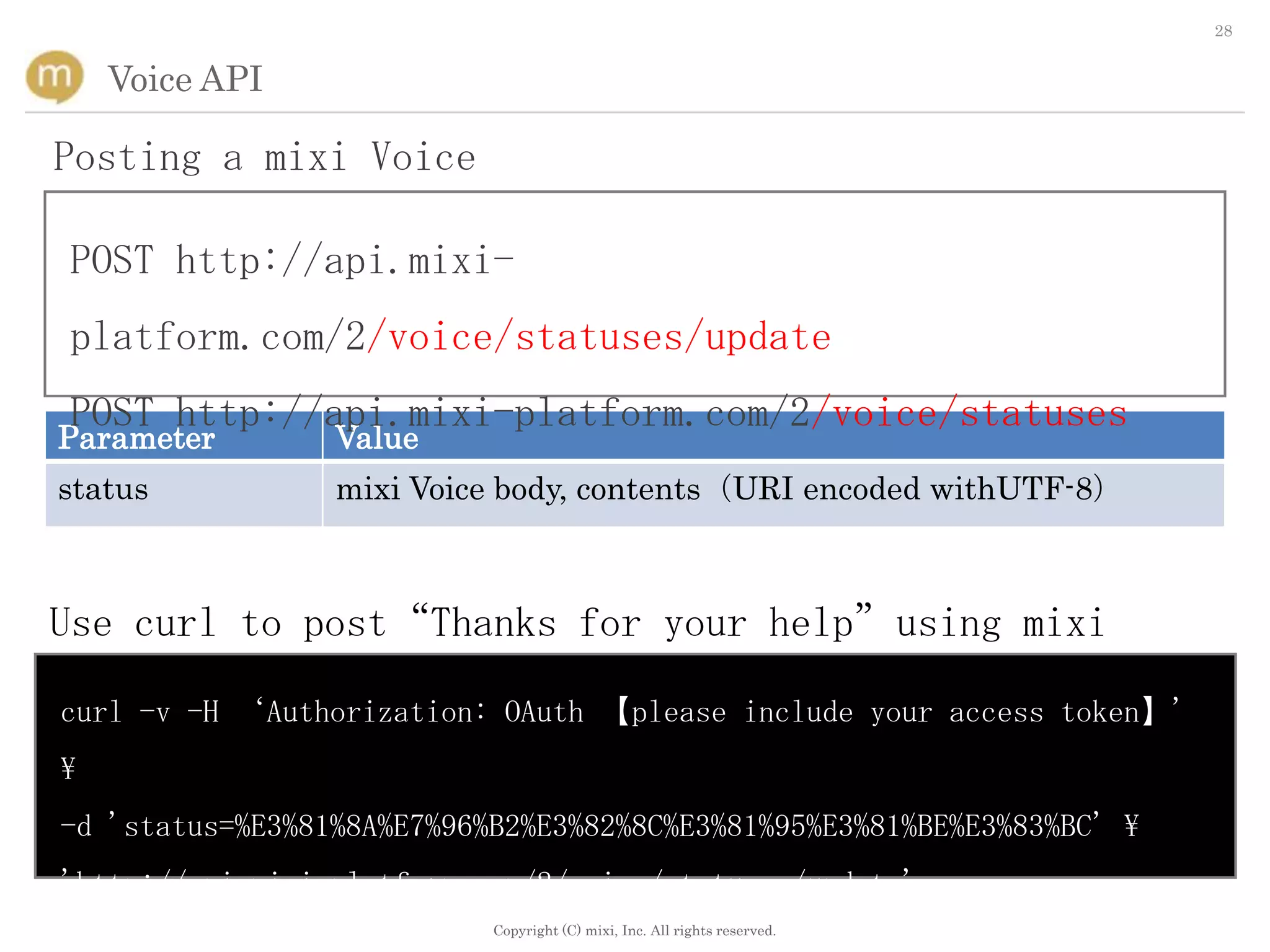Click the yen sign after encoded status
Screen dimensions: 1270x952
(x=1131, y=826)
